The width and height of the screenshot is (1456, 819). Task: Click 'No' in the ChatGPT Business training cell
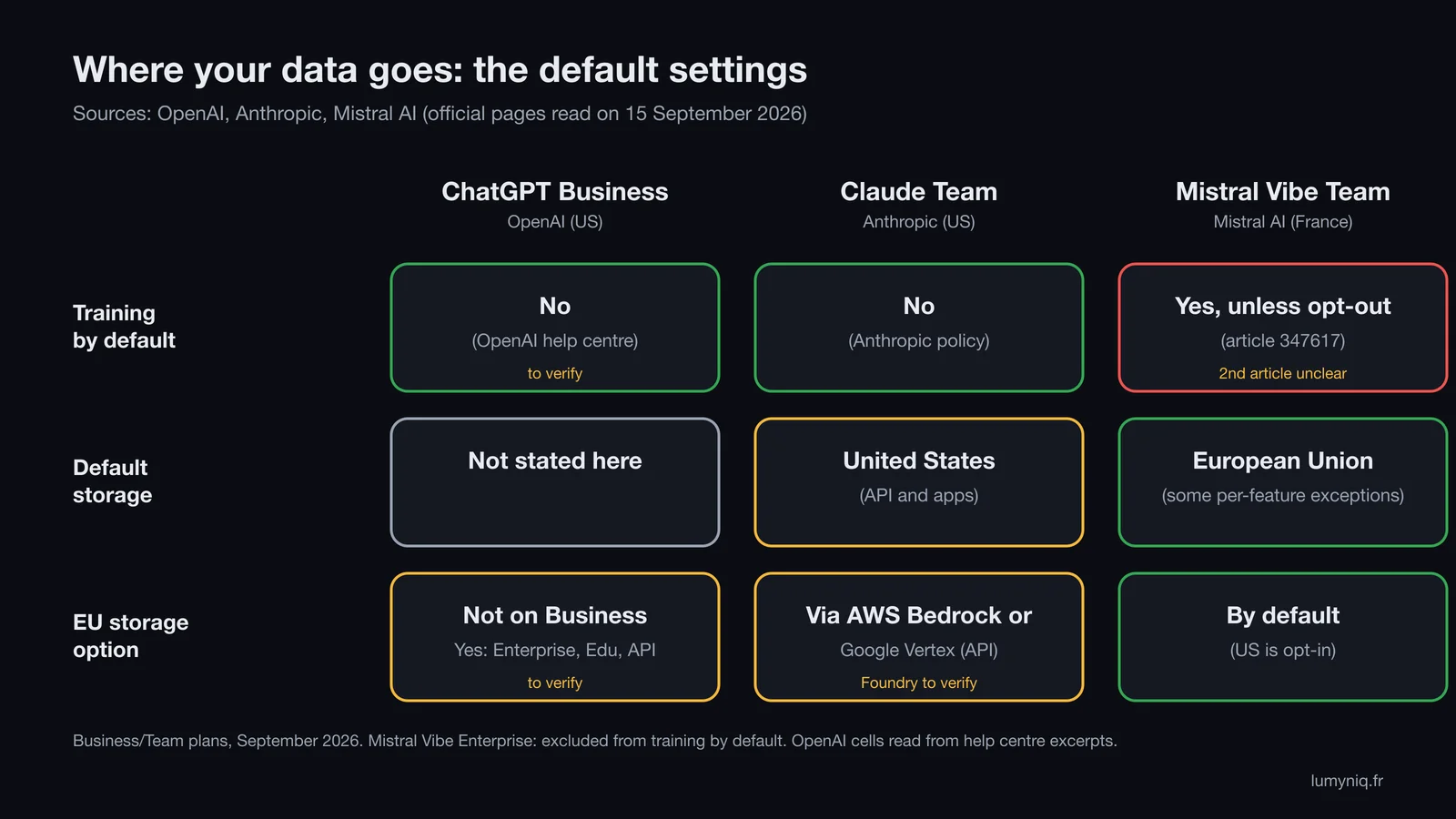(555, 306)
